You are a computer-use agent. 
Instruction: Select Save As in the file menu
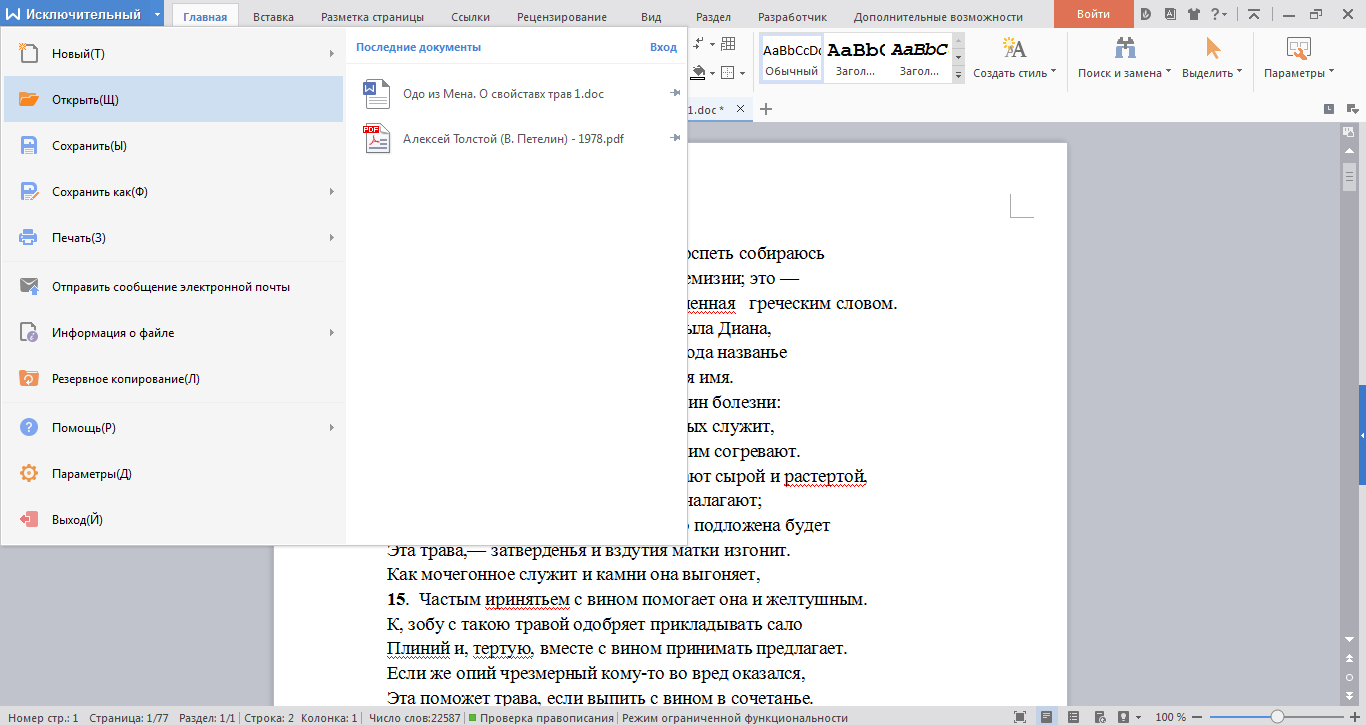pyautogui.click(x=100, y=192)
